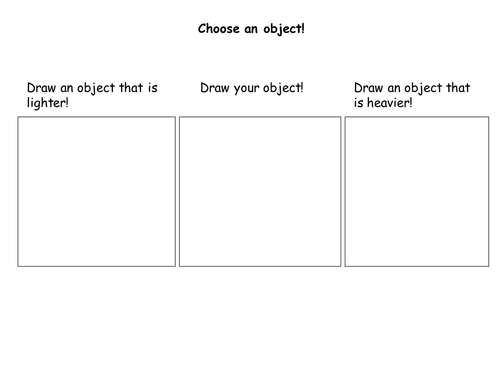Click "object!" in the middle heading
Viewport: 500px width, 375px height.
[x=283, y=89]
